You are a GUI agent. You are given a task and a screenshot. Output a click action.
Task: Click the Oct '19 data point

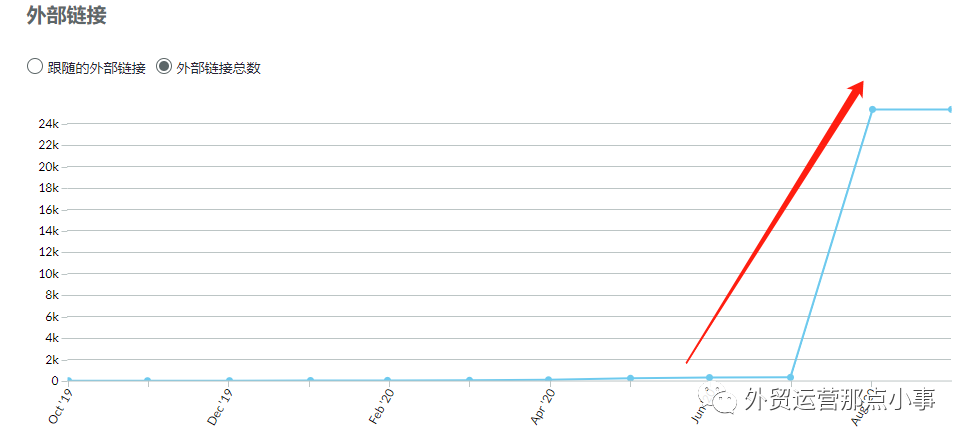(68, 380)
